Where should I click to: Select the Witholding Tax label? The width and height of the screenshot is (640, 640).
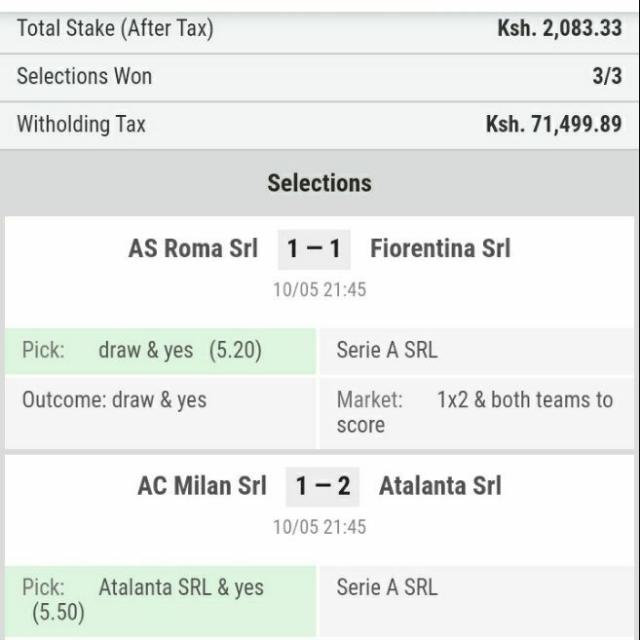pyautogui.click(x=81, y=124)
